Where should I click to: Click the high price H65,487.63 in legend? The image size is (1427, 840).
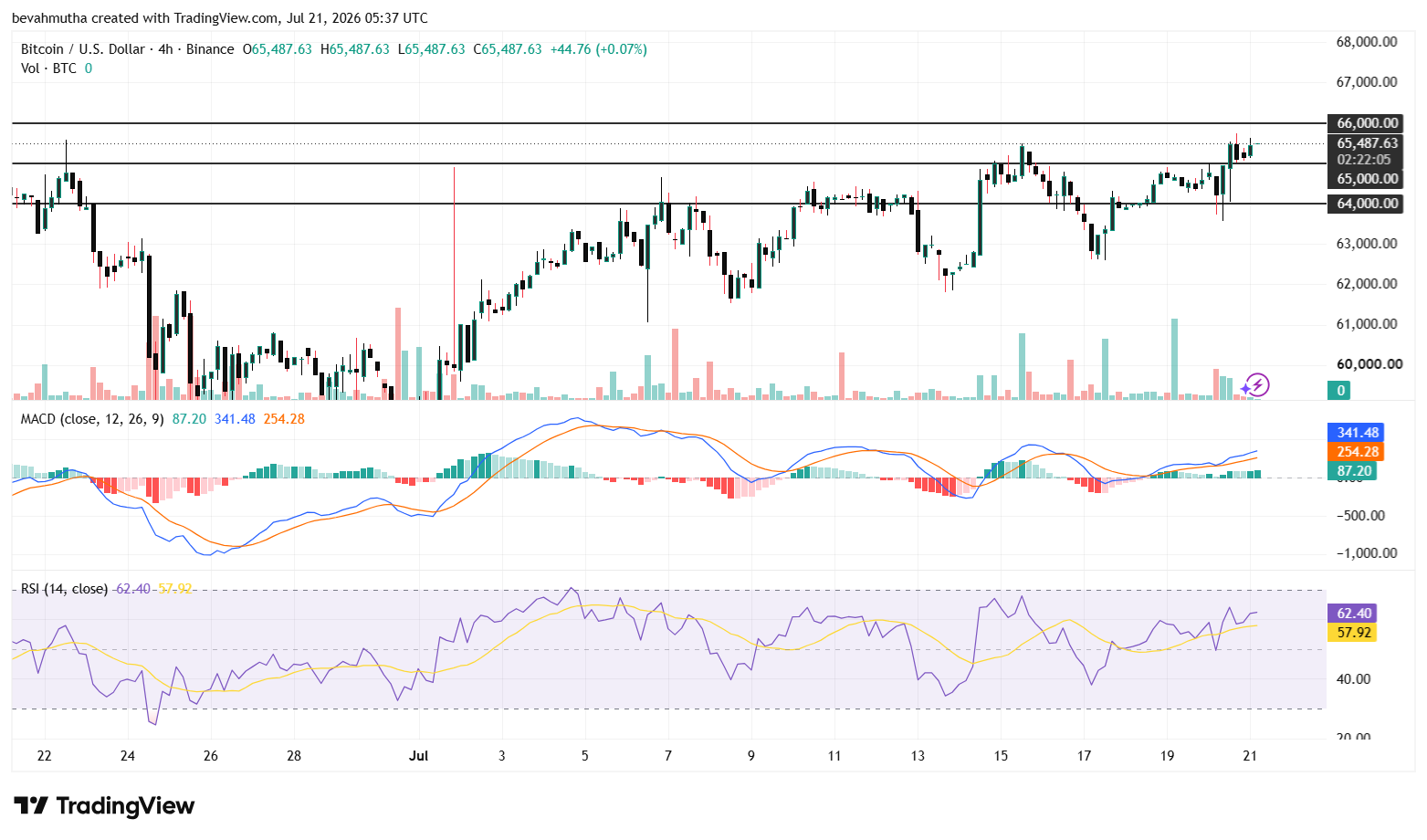point(354,49)
